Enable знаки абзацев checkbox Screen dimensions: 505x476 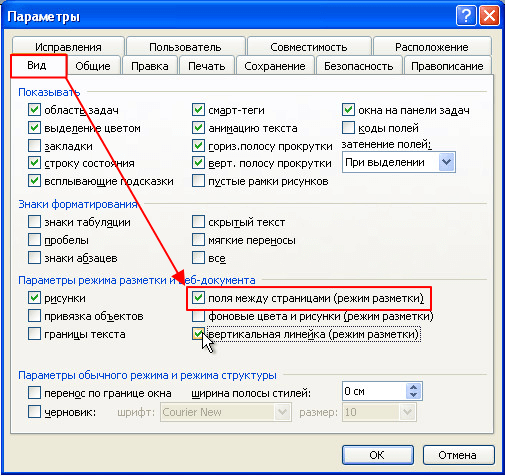pos(34,258)
